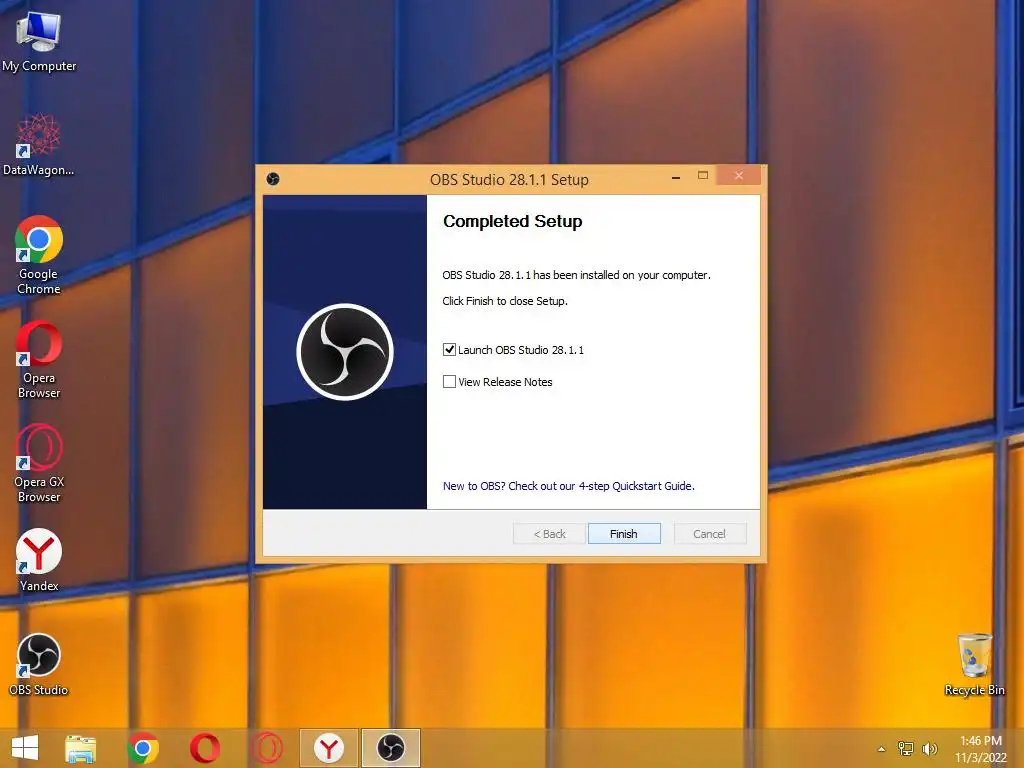Click the Back button in Setup
Screen dimensions: 1024x768
coord(549,534)
